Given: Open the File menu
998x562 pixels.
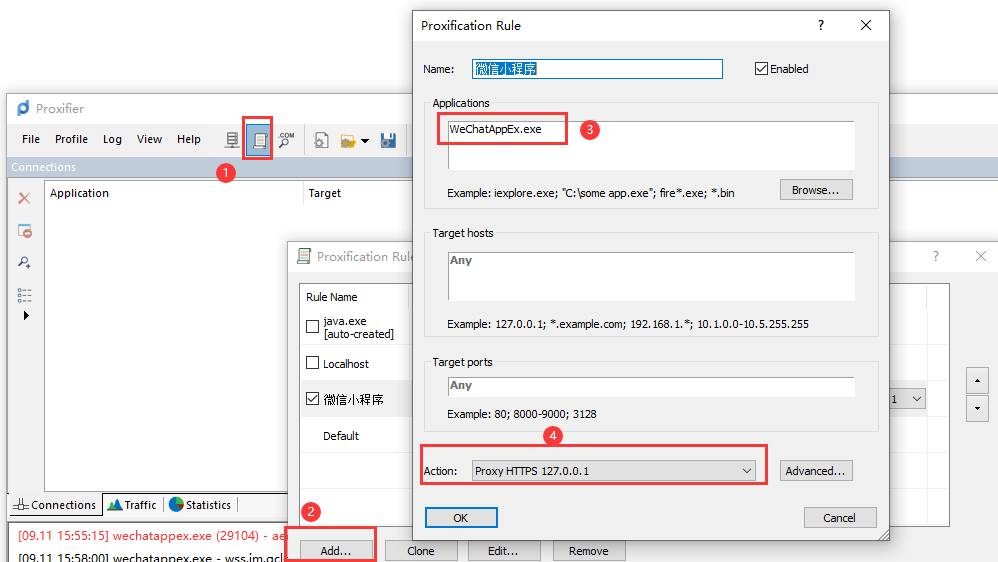Looking at the screenshot, I should click(x=31, y=139).
